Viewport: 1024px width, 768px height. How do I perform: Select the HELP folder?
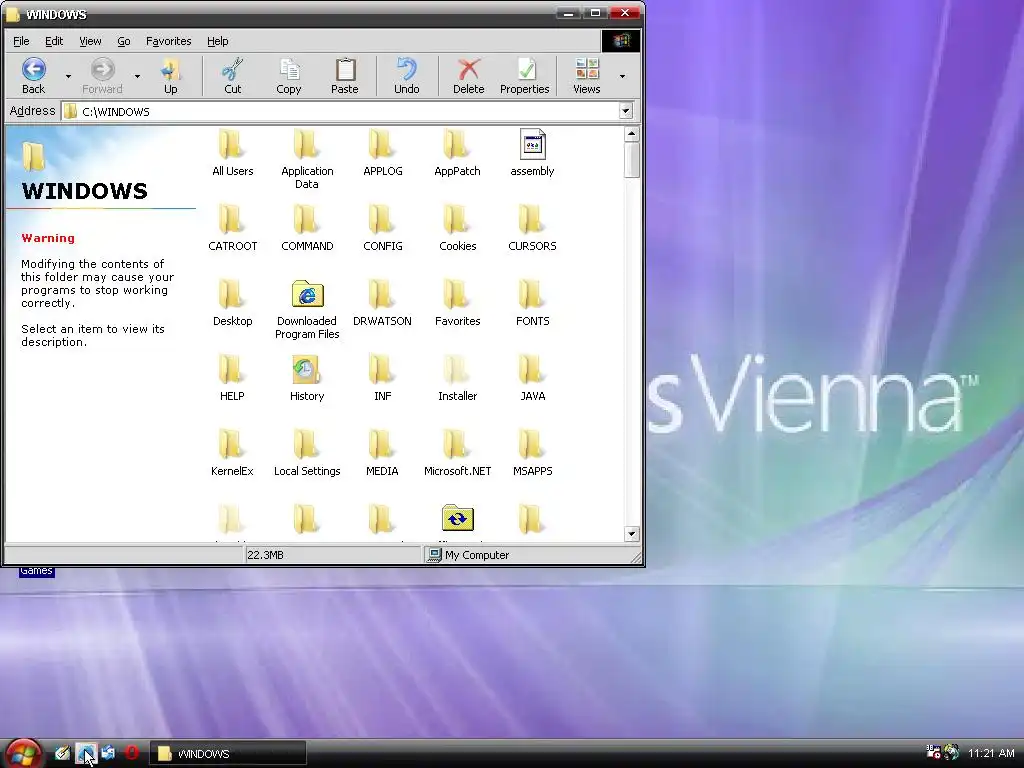click(x=232, y=379)
